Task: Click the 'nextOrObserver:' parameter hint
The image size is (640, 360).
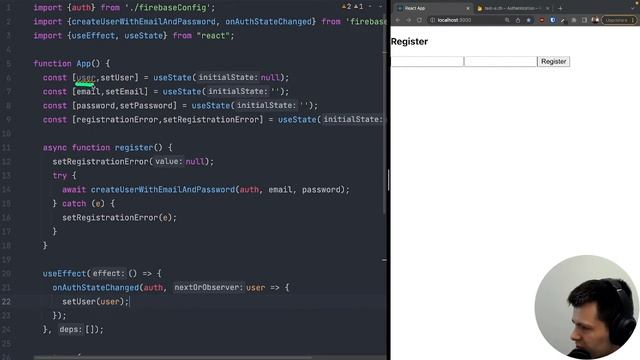Action: tap(208, 288)
